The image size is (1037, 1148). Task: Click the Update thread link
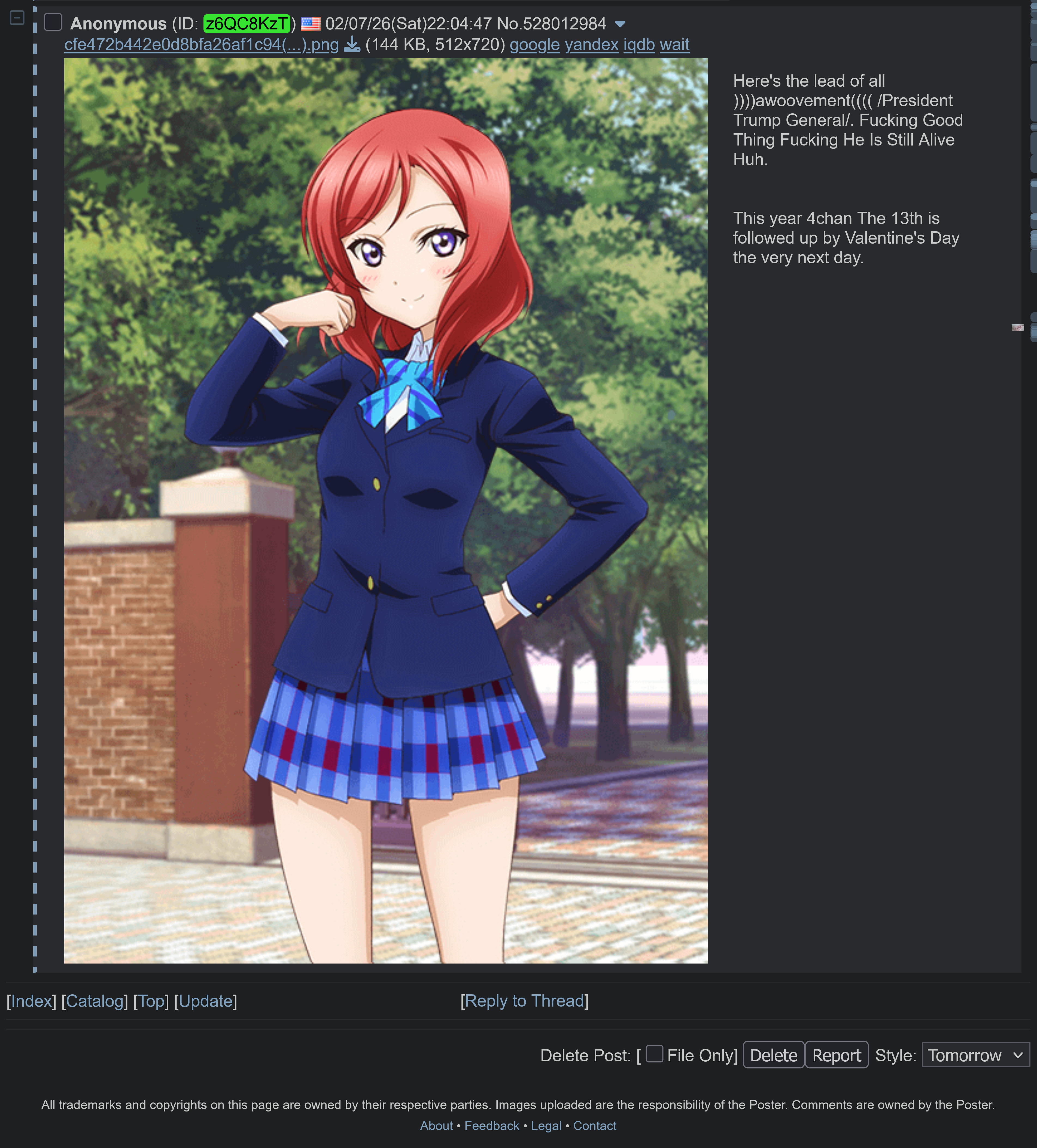pos(205,1001)
